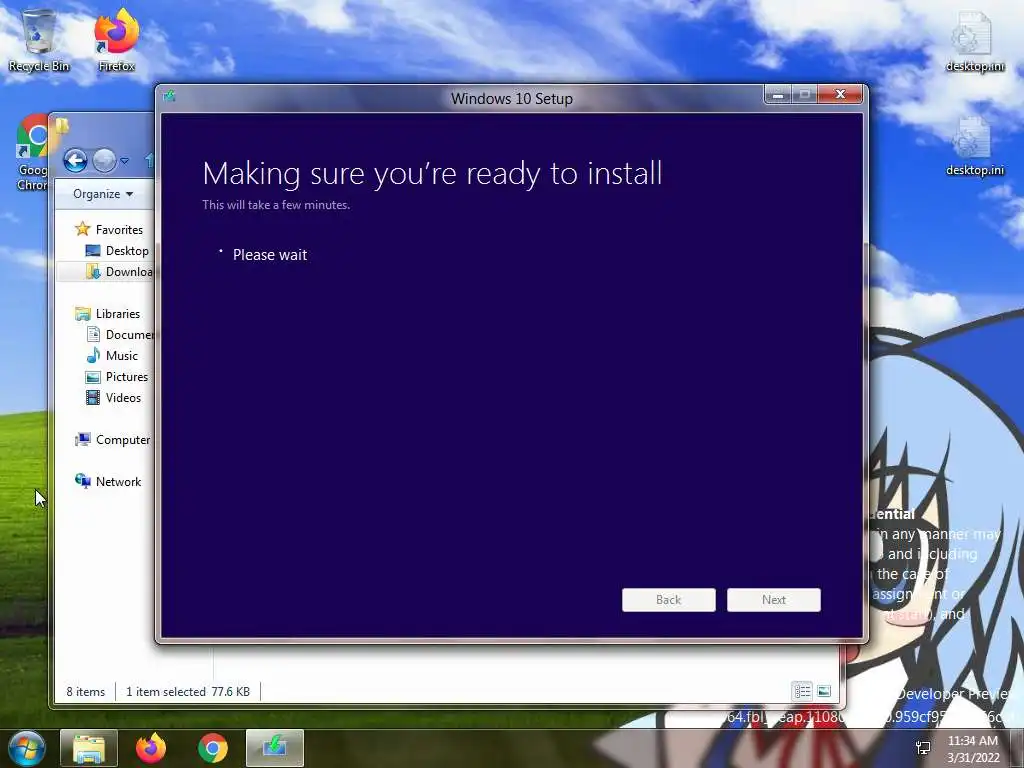The width and height of the screenshot is (1024, 768).
Task: Open the Explorer recent pages dropdown arrow
Action: click(124, 160)
